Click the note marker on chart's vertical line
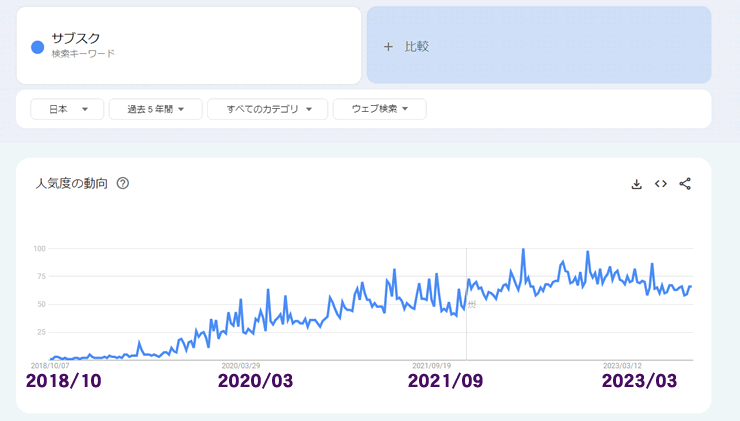 [x=471, y=304]
